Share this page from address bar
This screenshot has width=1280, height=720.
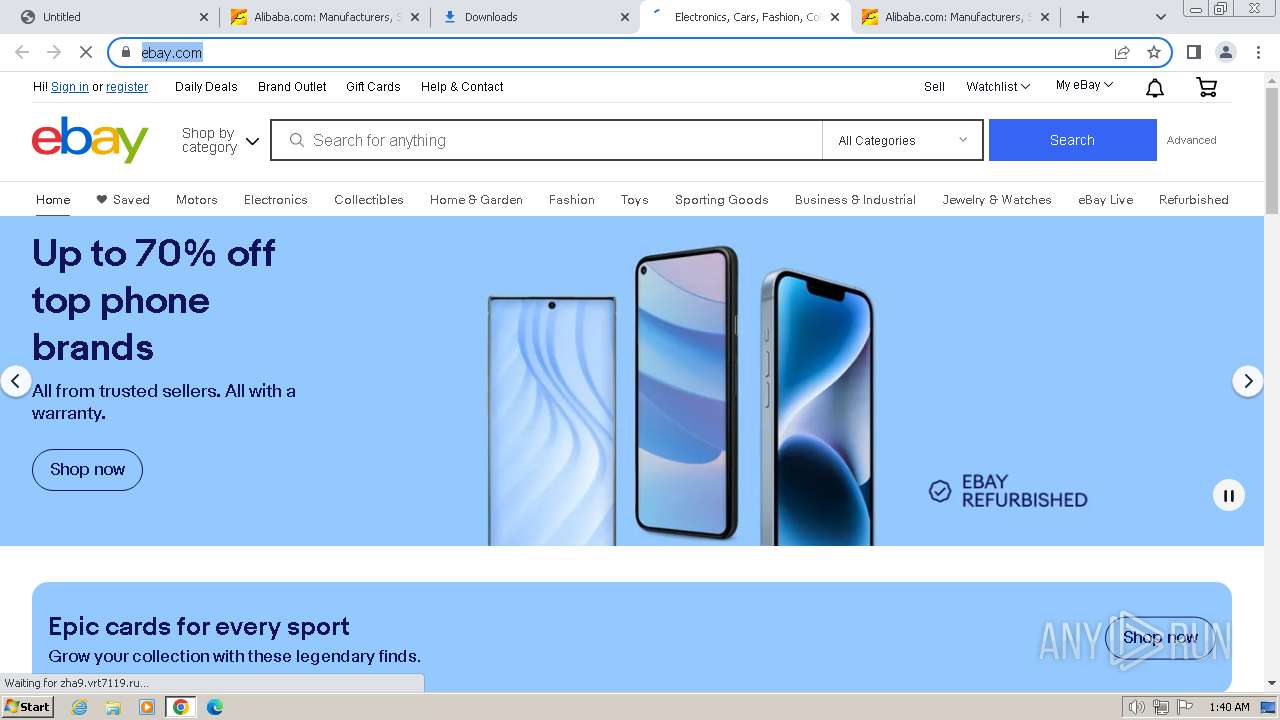pos(1122,52)
